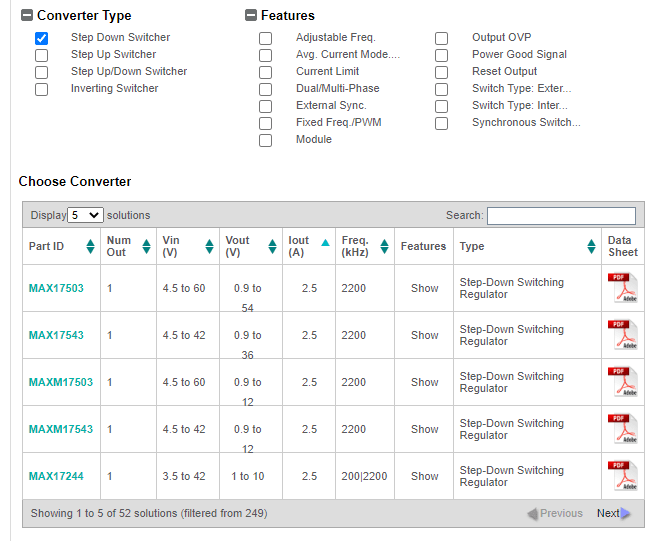Open the MAX17244 part link
653x541 pixels.
tap(56, 476)
